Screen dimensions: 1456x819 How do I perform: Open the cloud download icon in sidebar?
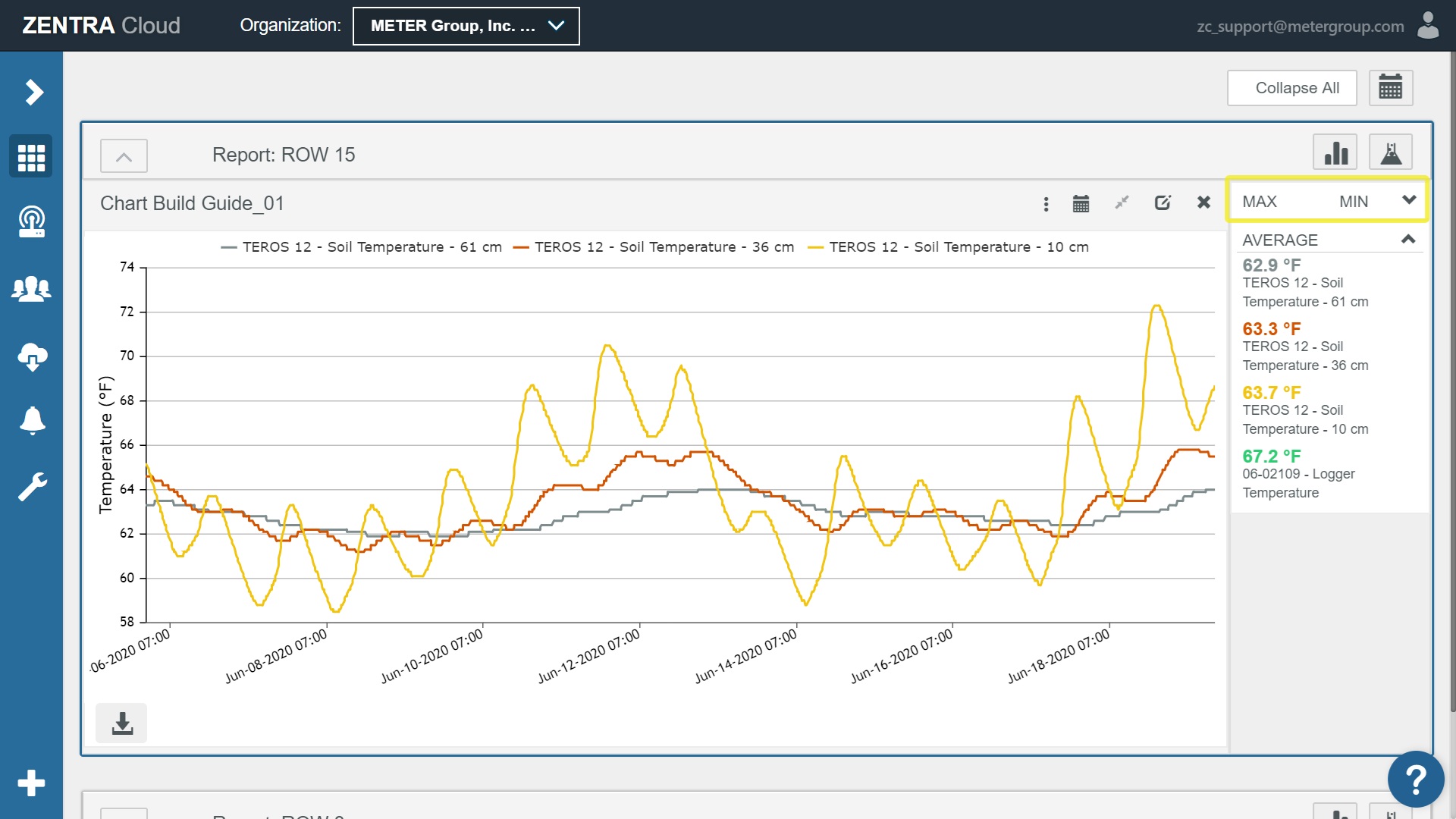pyautogui.click(x=31, y=356)
